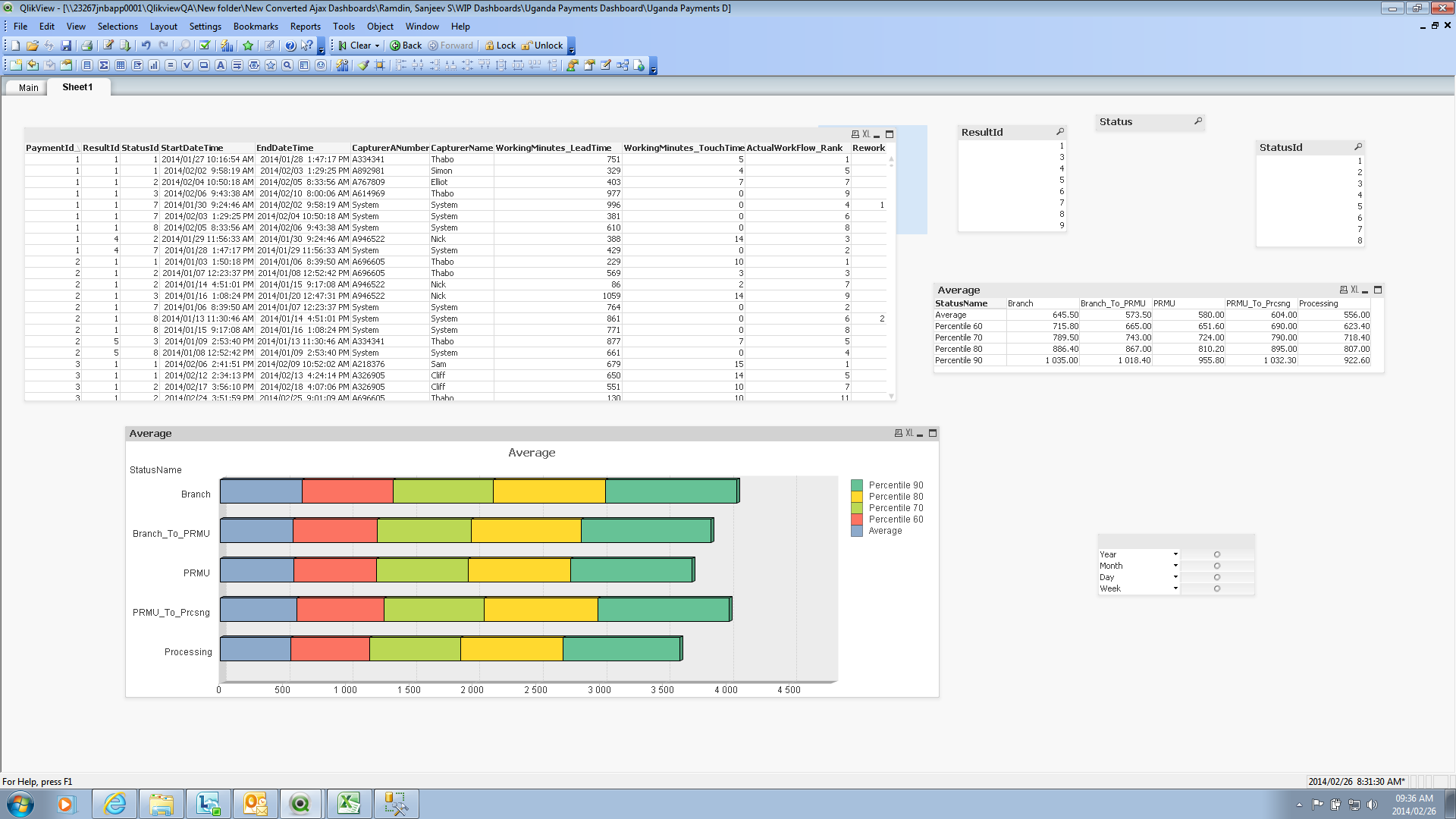Viewport: 1456px width, 819px height.
Task: Expand the Day dropdown arrow
Action: (x=1175, y=577)
